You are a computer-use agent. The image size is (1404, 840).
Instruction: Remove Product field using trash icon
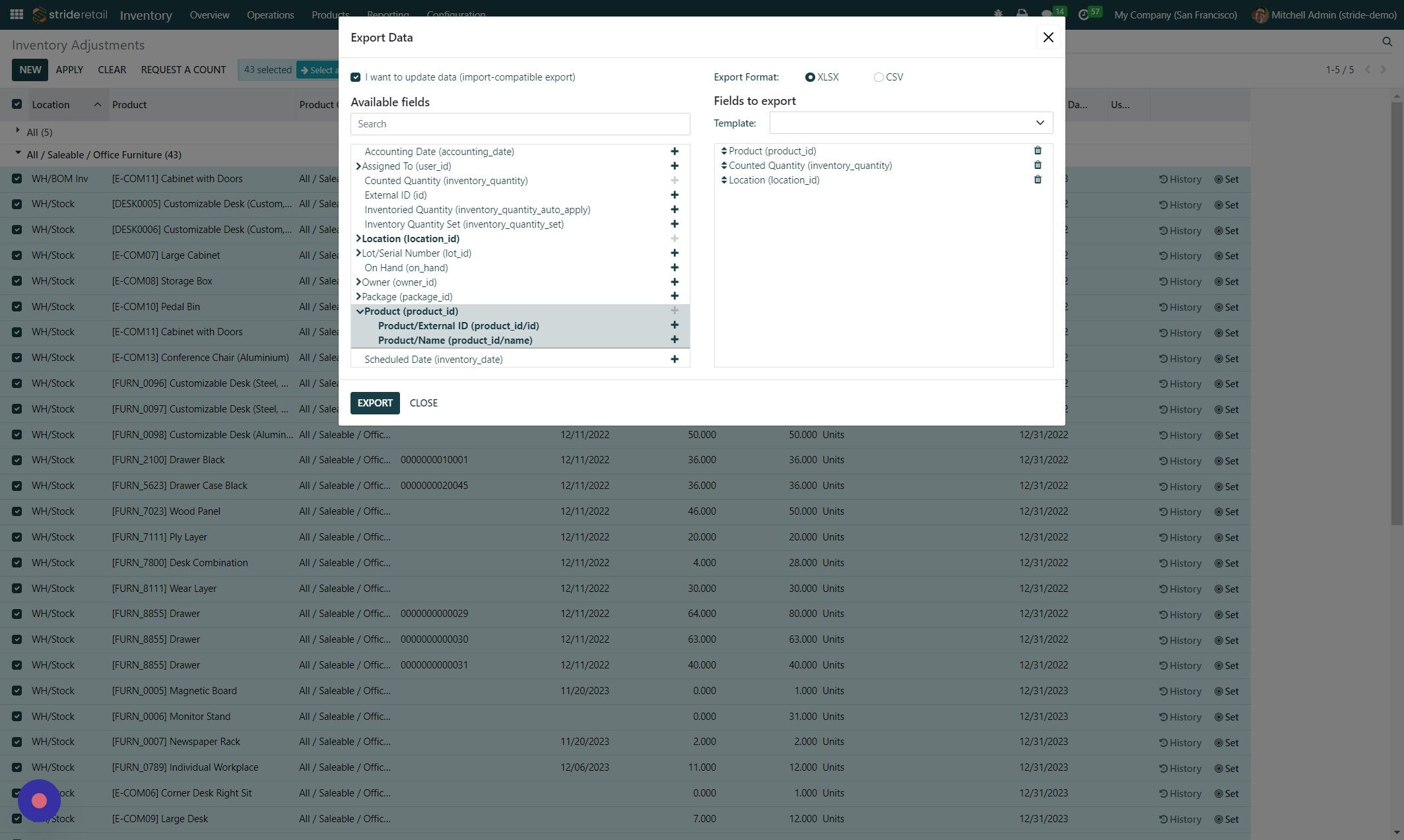pos(1037,151)
